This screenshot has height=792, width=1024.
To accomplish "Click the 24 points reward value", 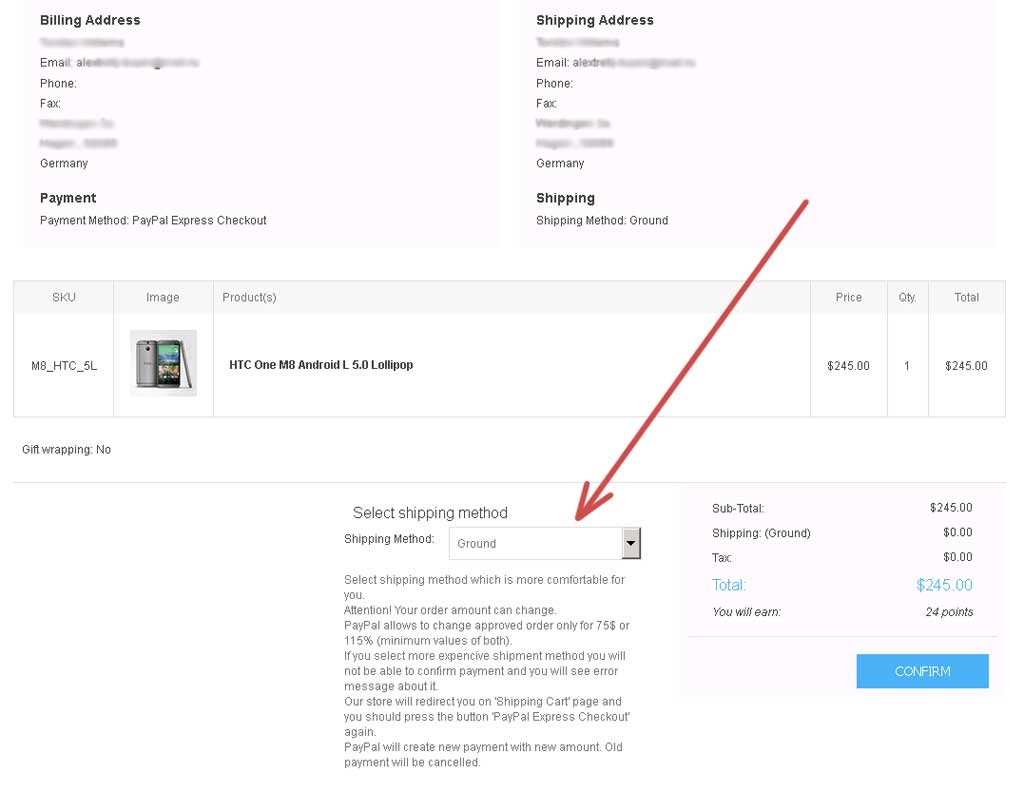I will pyautogui.click(x=949, y=612).
